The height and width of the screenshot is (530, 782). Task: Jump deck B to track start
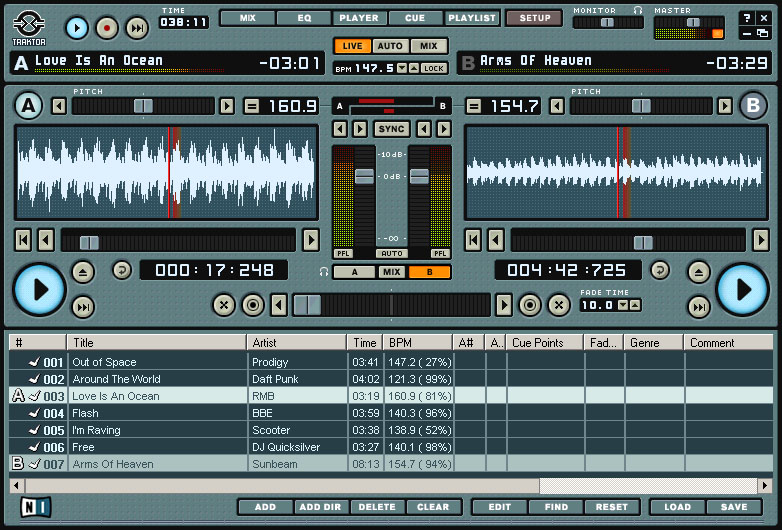473,240
